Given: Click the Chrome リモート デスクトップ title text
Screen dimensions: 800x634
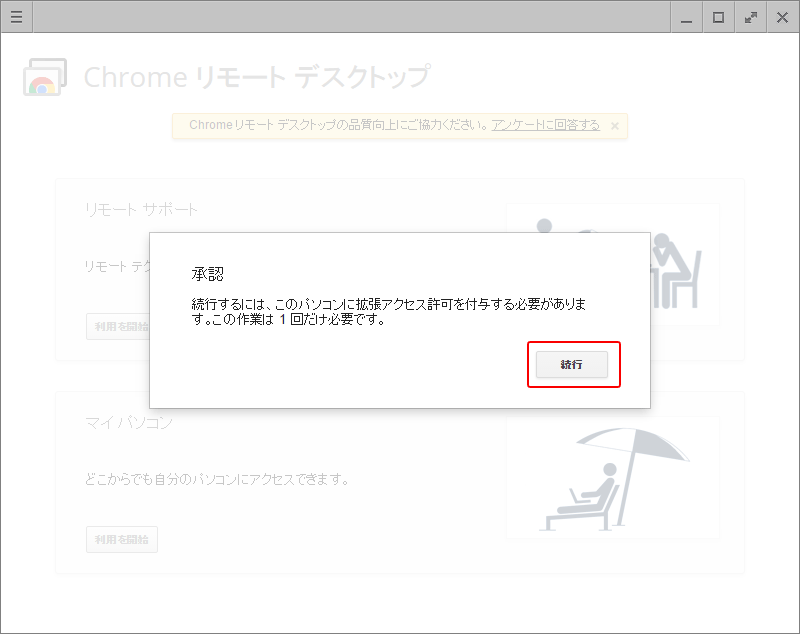Looking at the screenshot, I should coord(257,77).
